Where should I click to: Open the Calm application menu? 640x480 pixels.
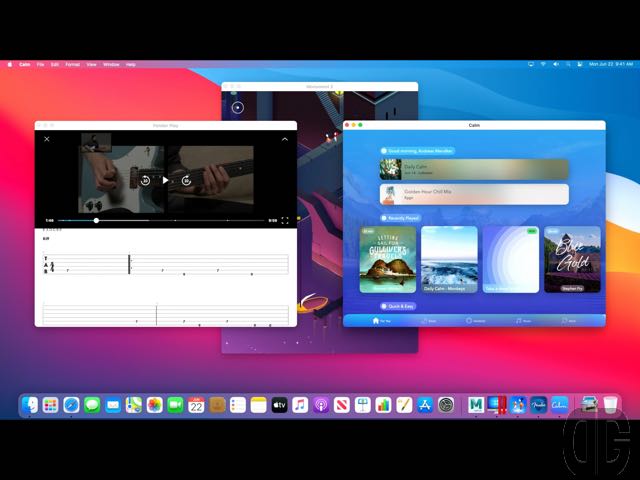click(24, 64)
